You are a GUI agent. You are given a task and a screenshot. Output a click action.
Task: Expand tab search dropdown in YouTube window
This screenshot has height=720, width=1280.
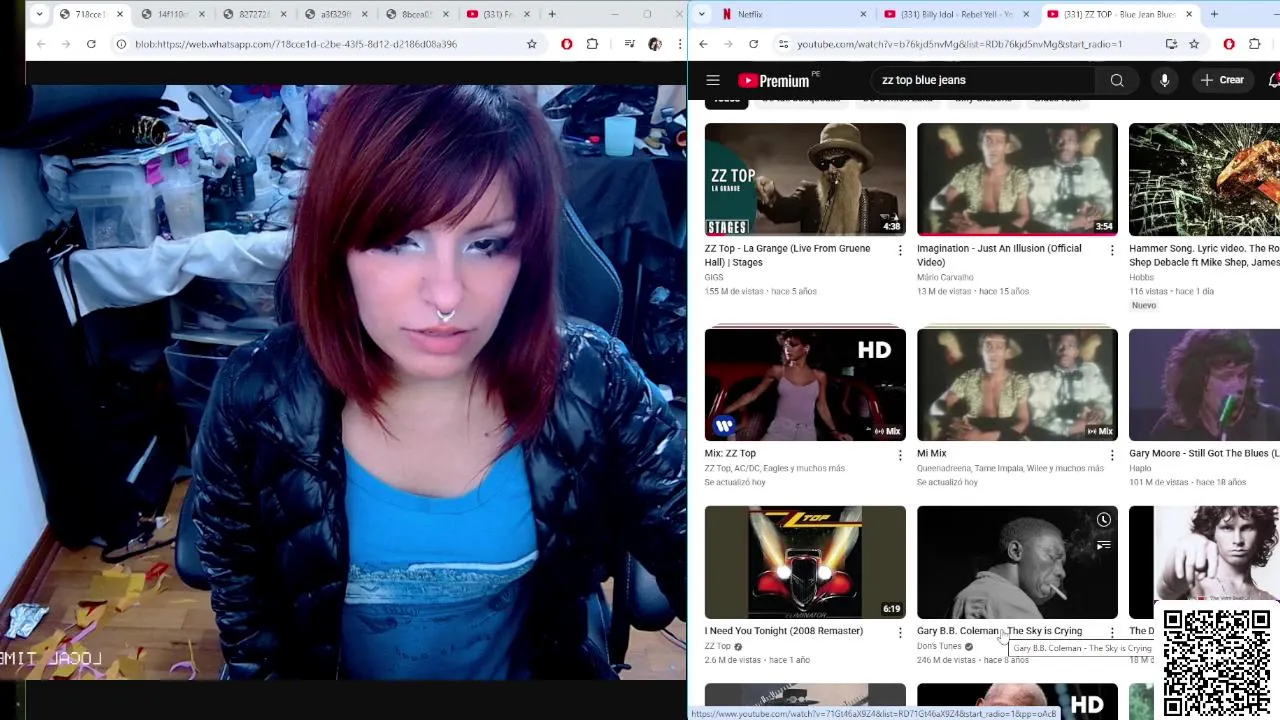702,14
